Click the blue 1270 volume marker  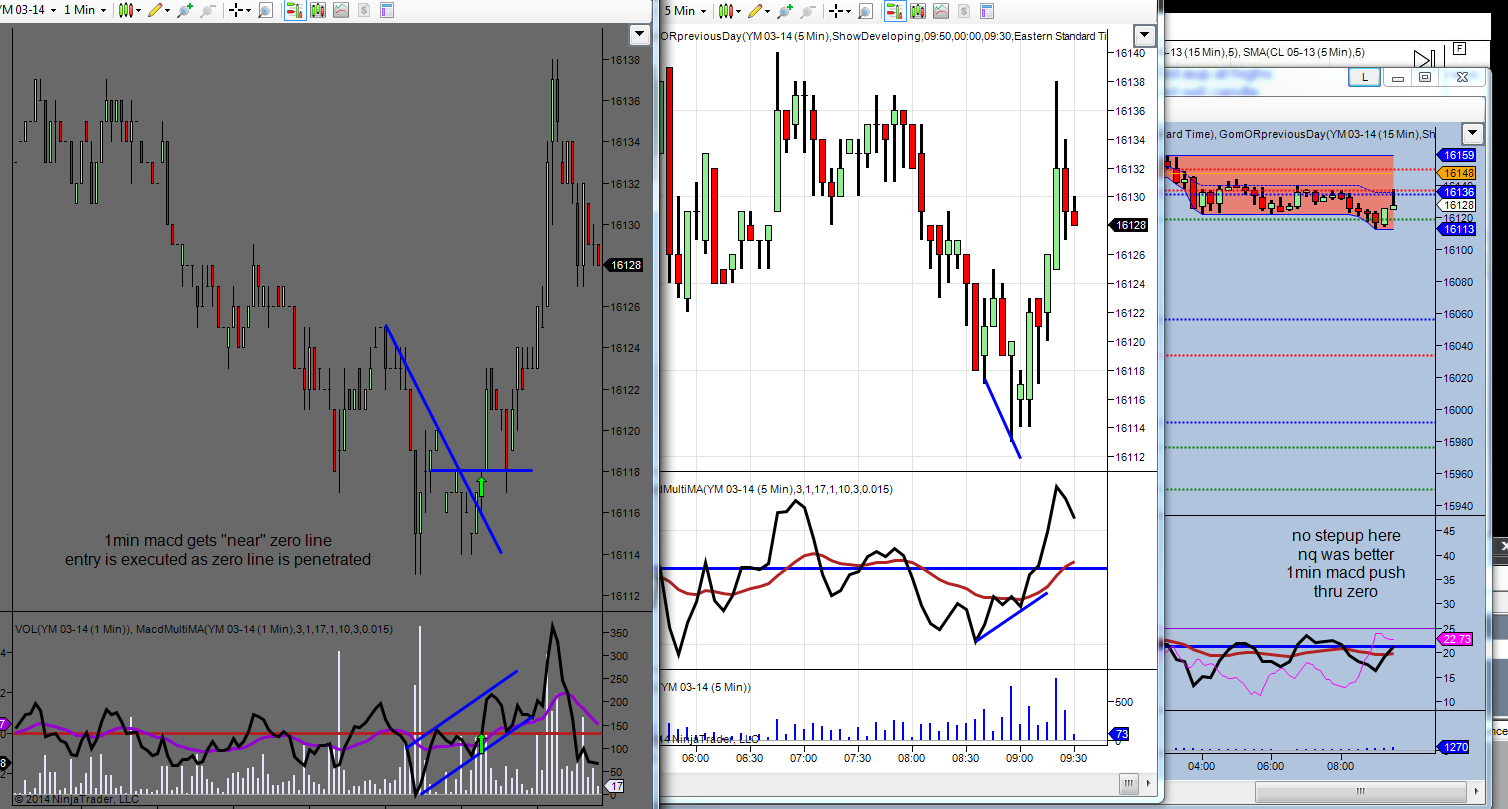1455,746
